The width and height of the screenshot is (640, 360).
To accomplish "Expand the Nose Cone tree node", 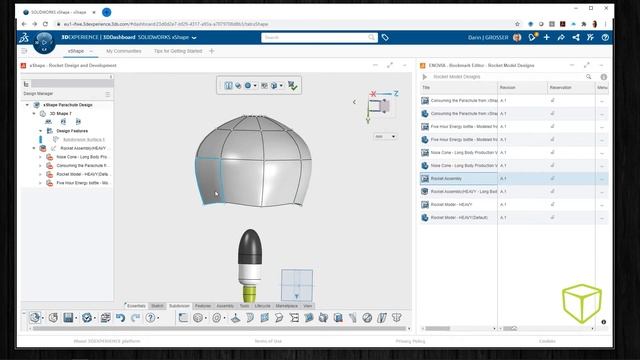I will [40, 157].
